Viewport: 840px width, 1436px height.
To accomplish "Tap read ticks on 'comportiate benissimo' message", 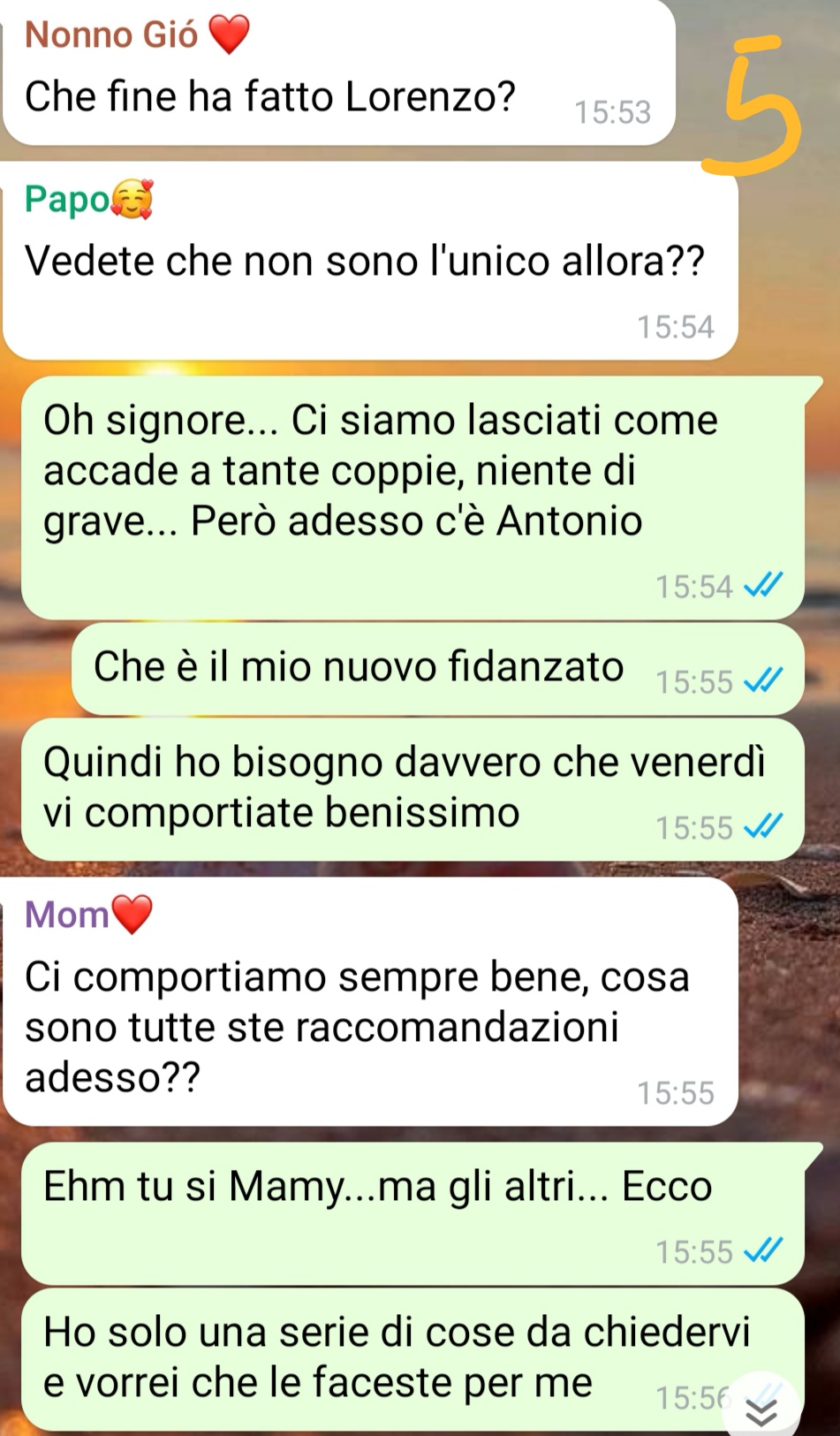I will 763,827.
